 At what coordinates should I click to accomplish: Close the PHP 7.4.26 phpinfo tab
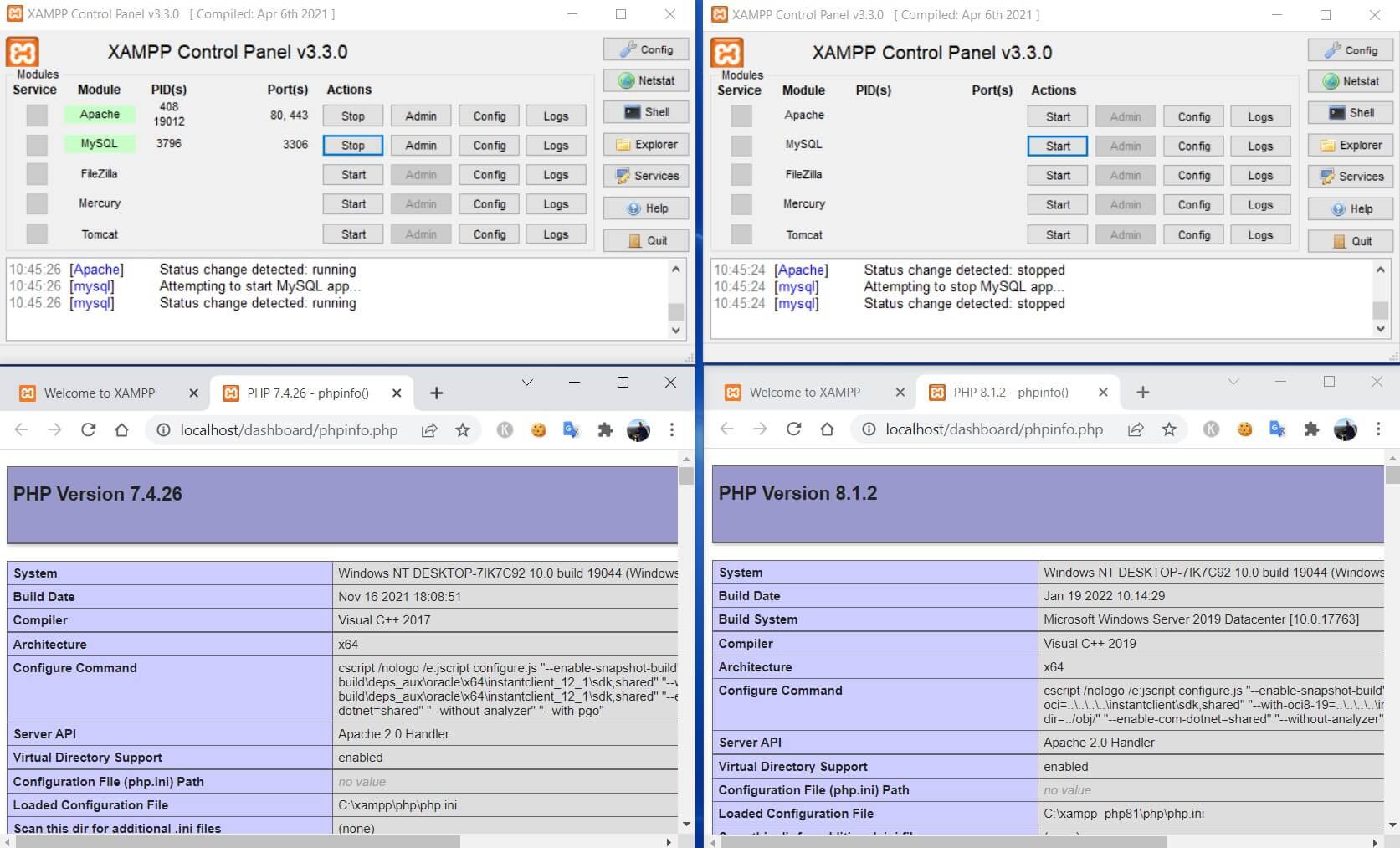tap(397, 393)
